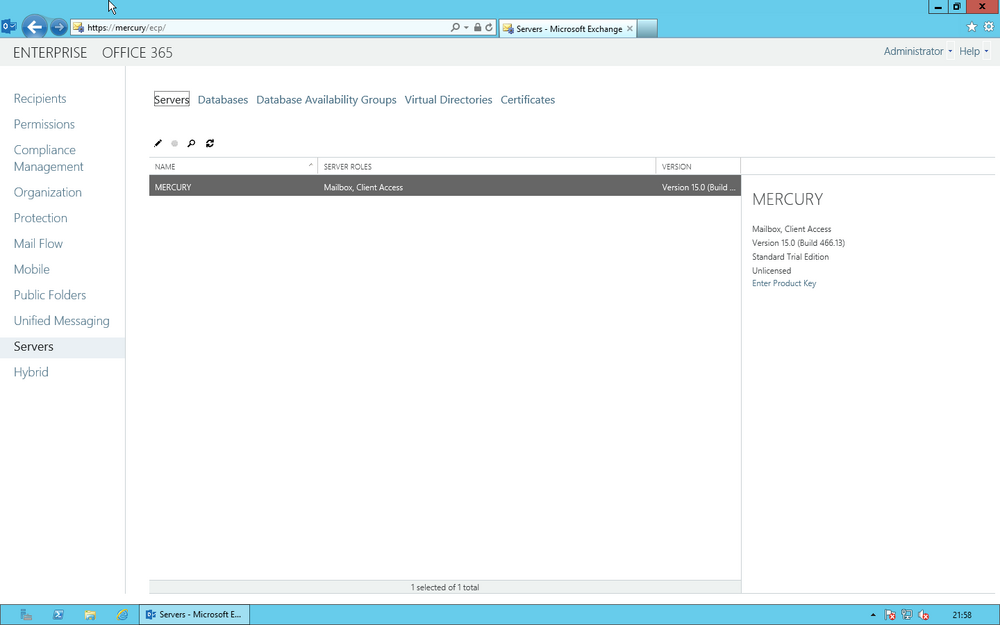This screenshot has width=1000, height=625.
Task: Open the search magnifier in the servers toolbar
Action: (x=191, y=143)
